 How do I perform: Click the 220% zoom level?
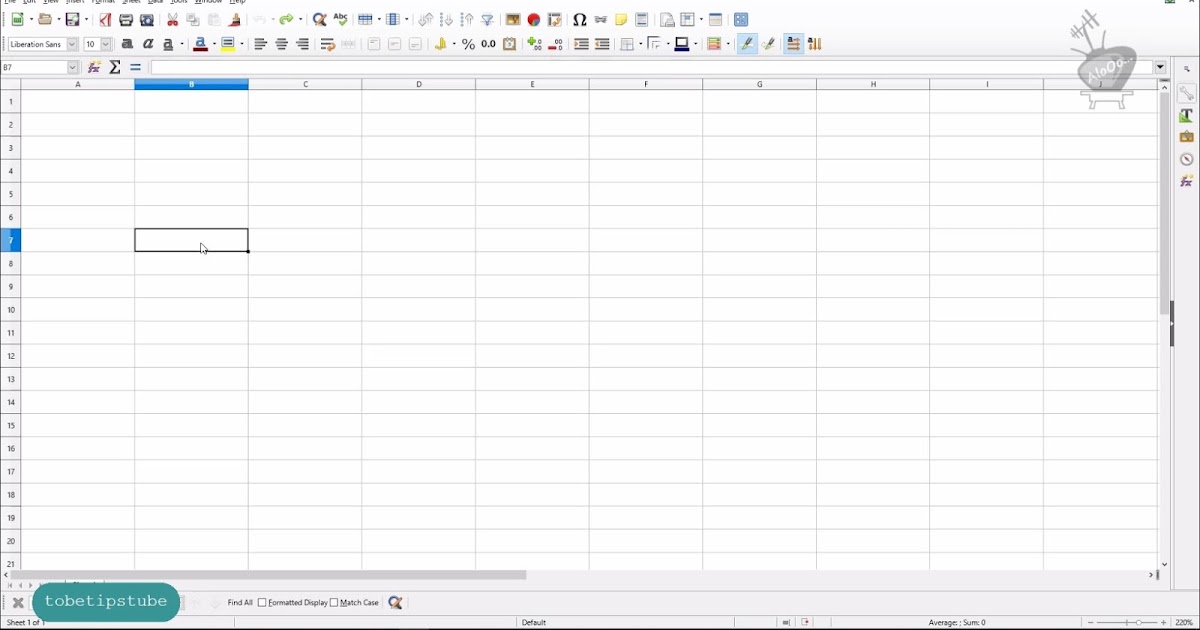[1185, 622]
